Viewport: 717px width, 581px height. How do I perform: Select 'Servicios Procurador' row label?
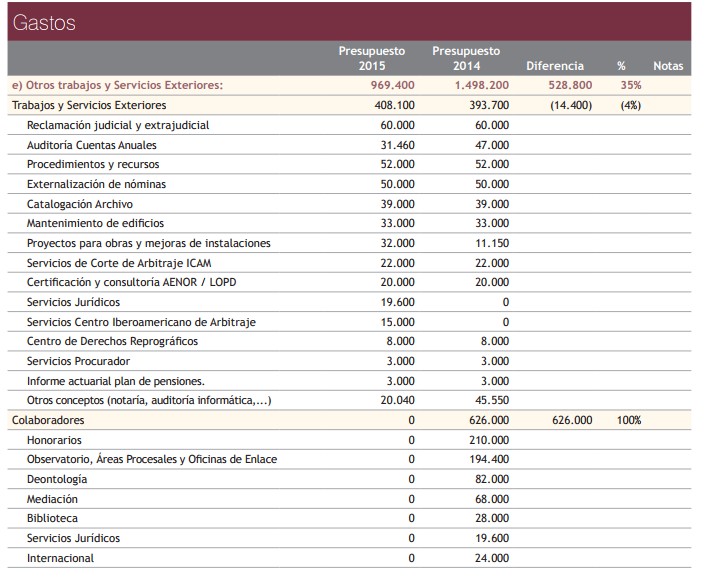click(78, 361)
